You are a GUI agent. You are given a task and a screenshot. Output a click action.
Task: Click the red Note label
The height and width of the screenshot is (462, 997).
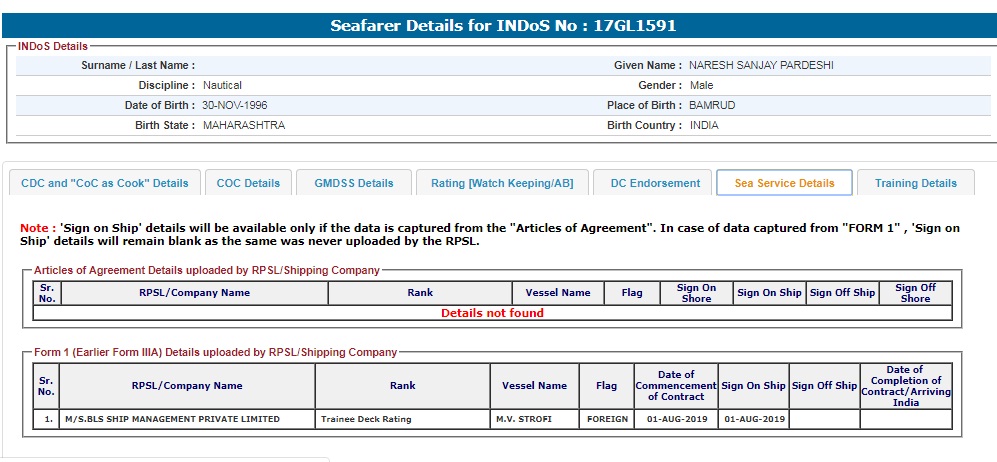(37, 228)
